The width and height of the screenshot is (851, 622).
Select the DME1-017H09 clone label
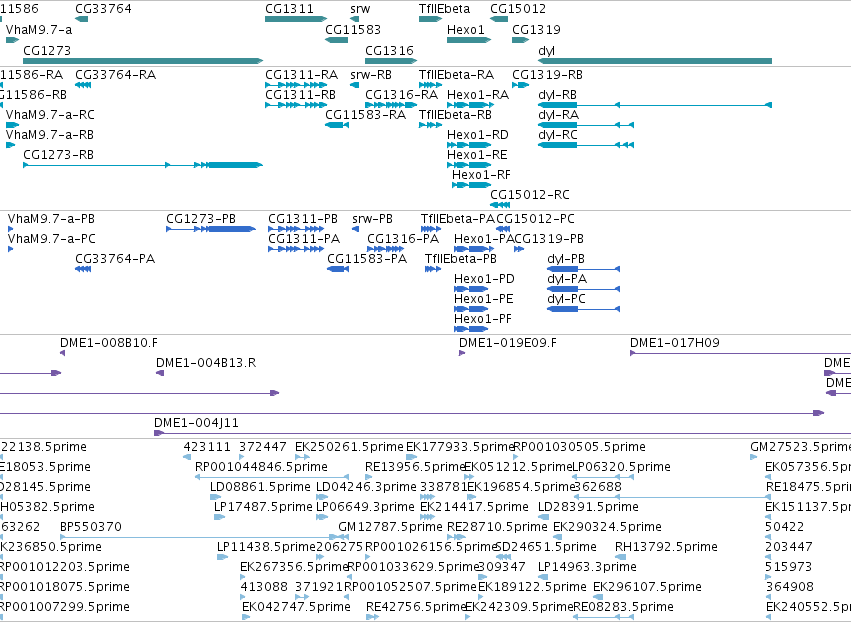pos(675,342)
